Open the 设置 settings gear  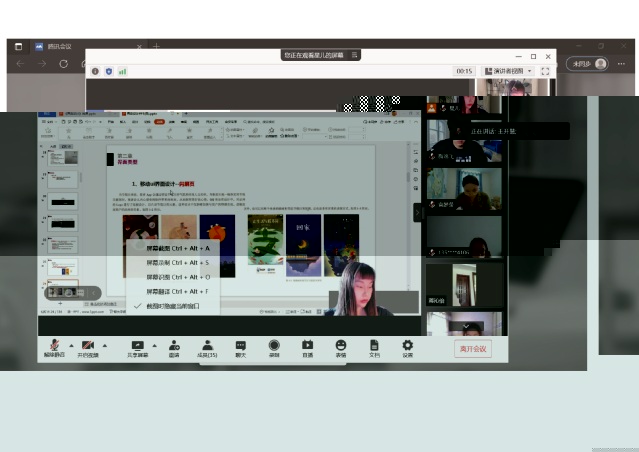click(407, 345)
